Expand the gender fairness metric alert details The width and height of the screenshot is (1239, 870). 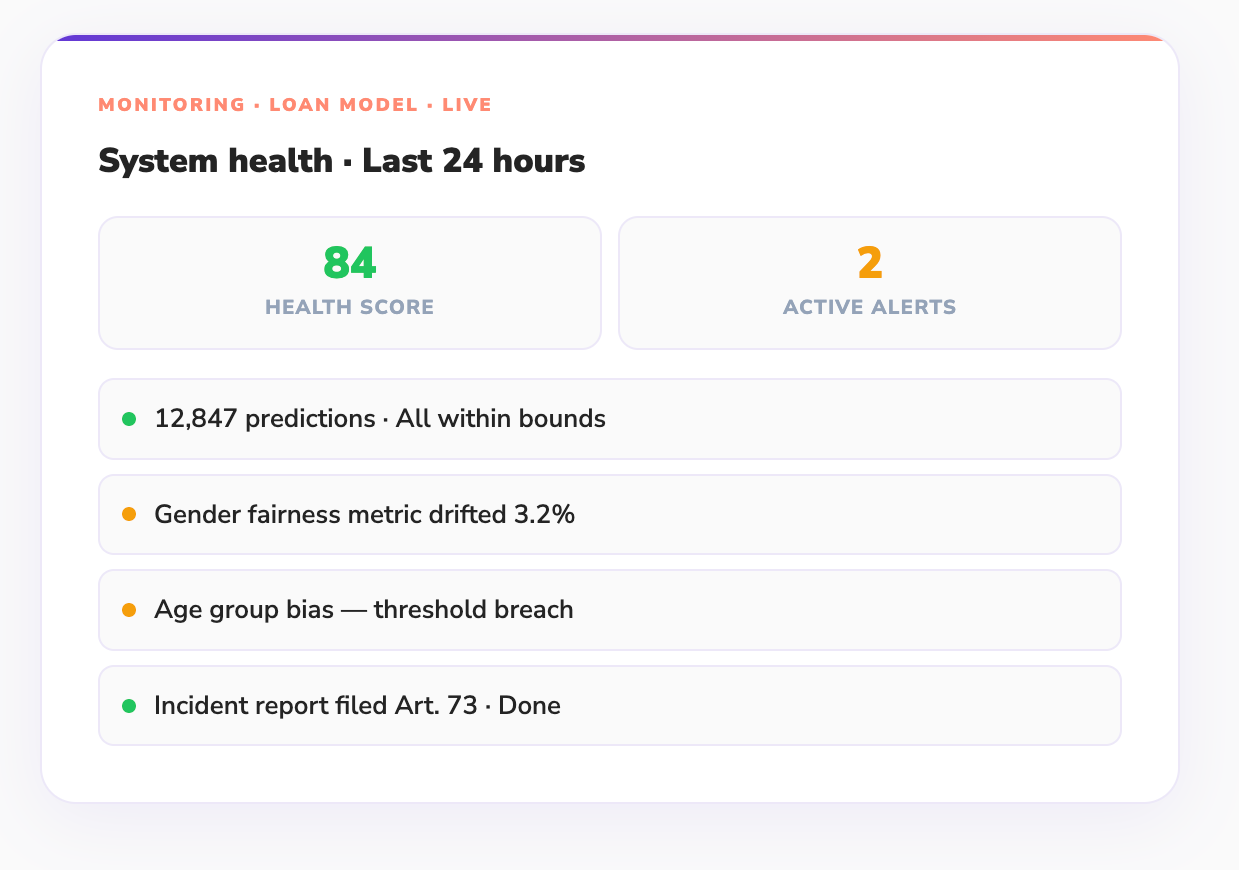(x=610, y=514)
